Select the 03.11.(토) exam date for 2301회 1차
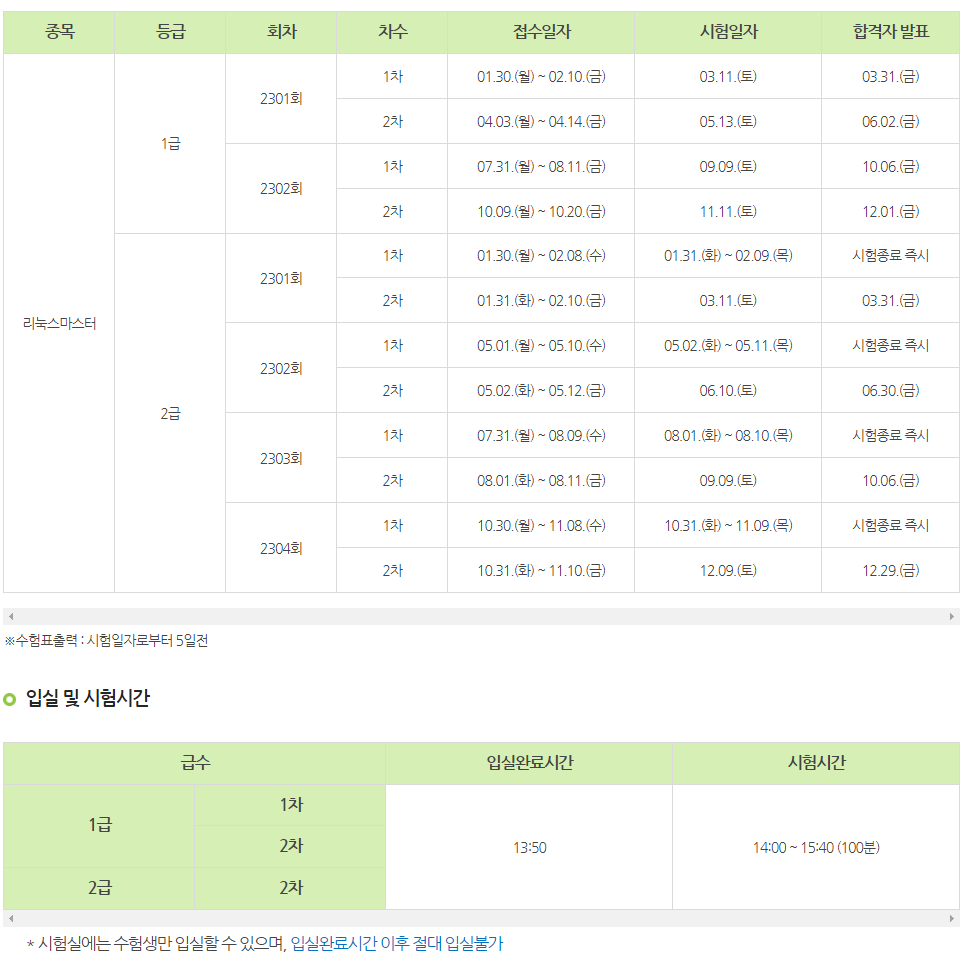967x957 pixels. (727, 75)
